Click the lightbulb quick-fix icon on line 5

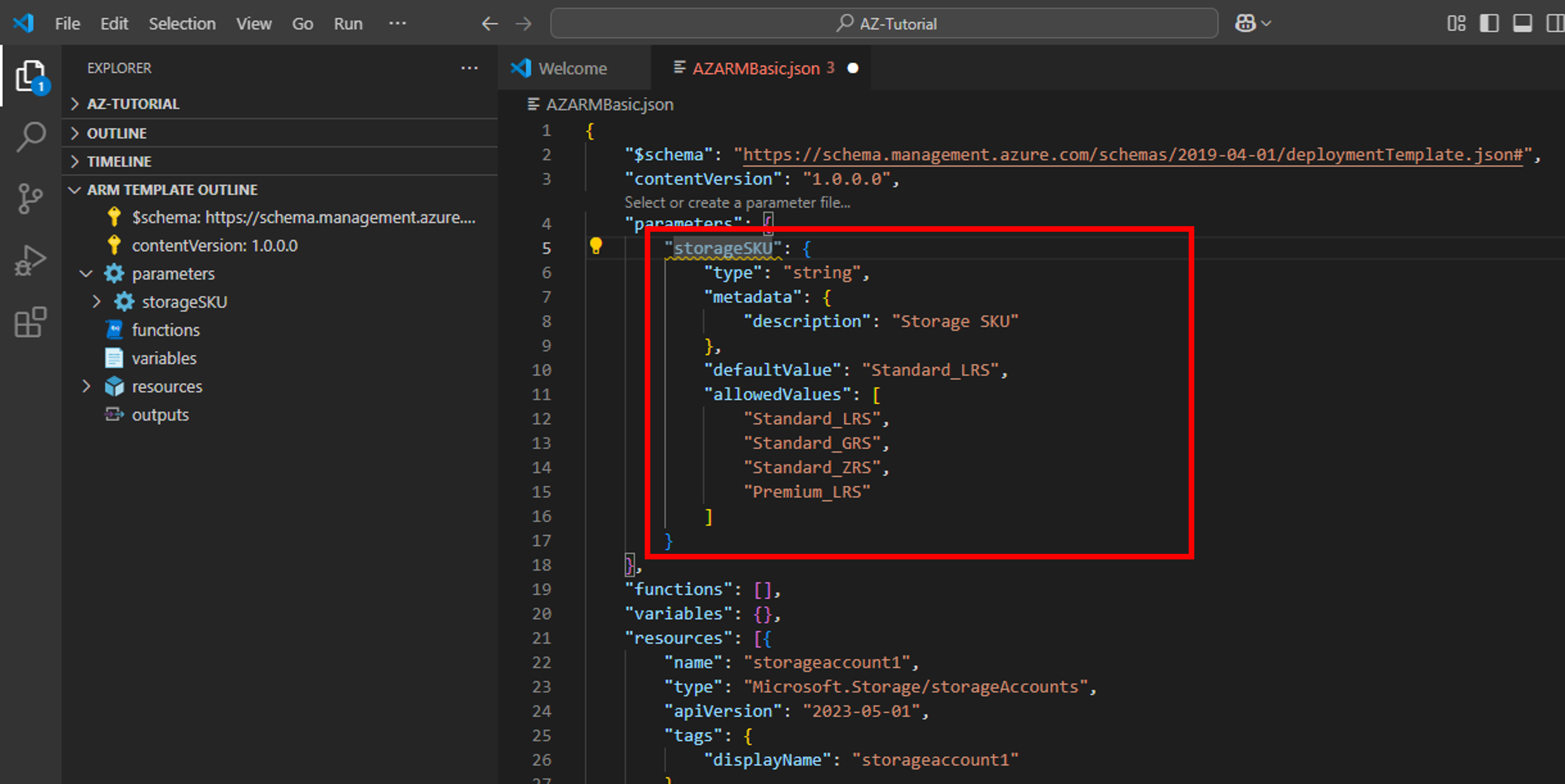pyautogui.click(x=595, y=246)
